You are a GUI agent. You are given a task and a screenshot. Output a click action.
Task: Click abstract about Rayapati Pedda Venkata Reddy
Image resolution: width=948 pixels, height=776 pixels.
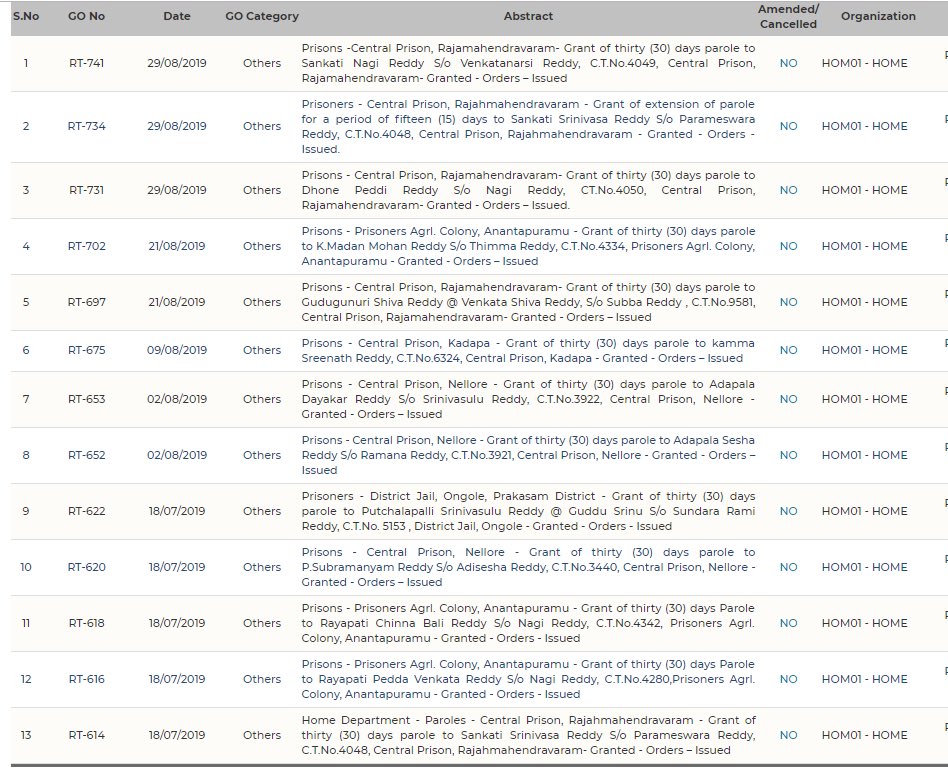click(x=528, y=679)
